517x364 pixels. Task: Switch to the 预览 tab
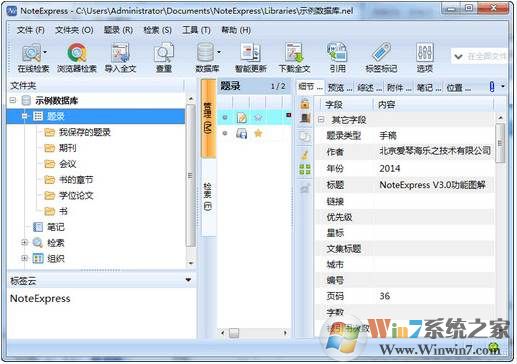[339, 87]
